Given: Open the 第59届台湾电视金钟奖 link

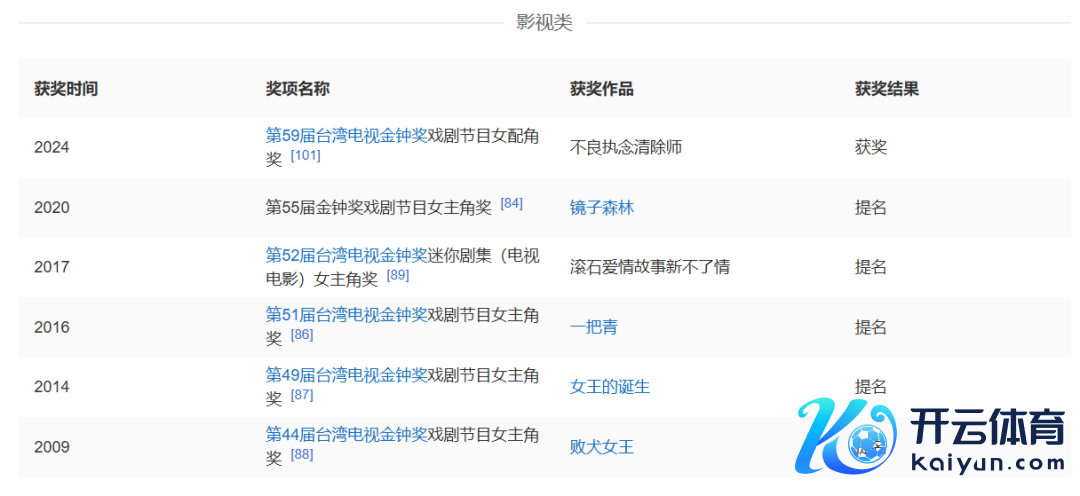Looking at the screenshot, I should coord(346,135).
